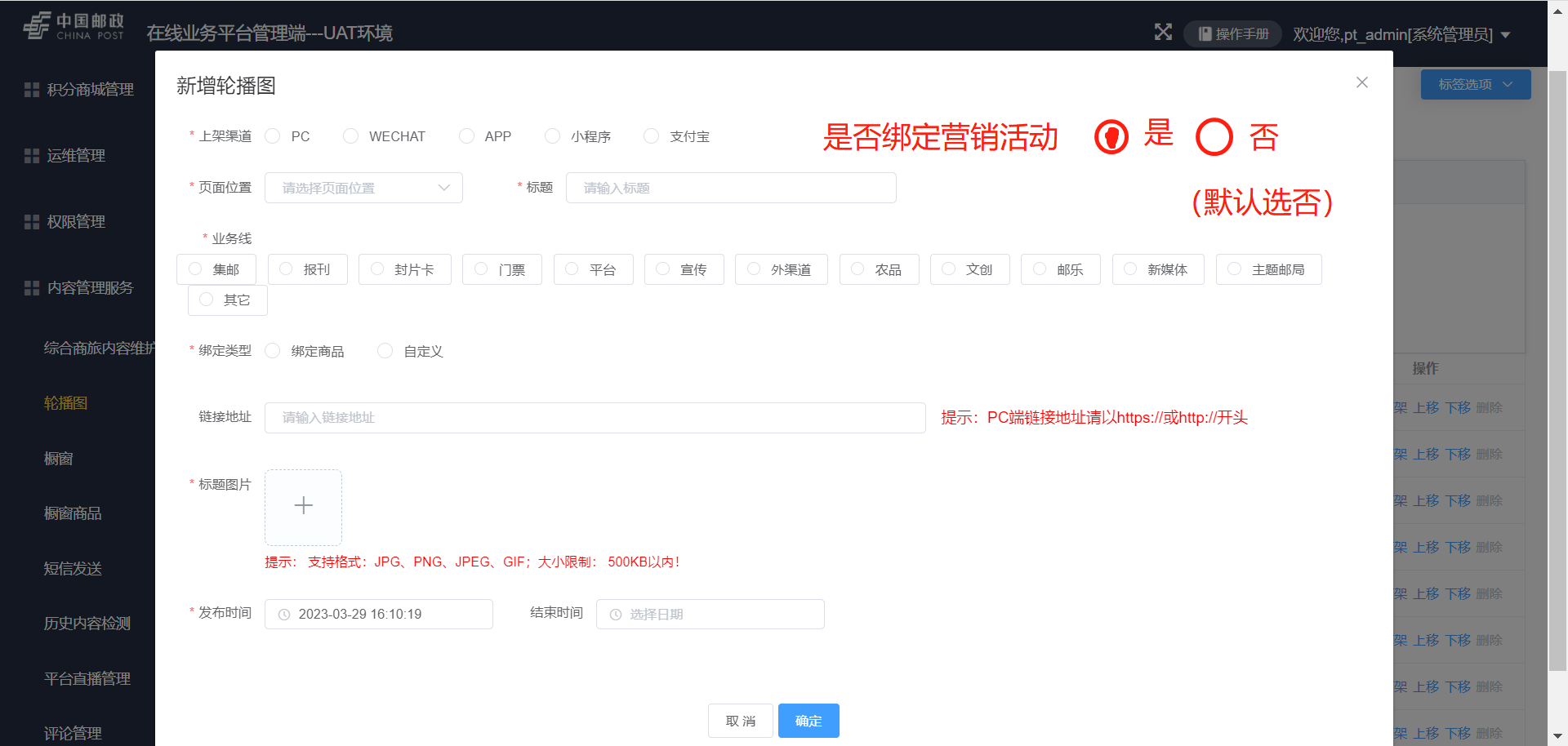Click the 请输入标题 title input field

(x=731, y=188)
